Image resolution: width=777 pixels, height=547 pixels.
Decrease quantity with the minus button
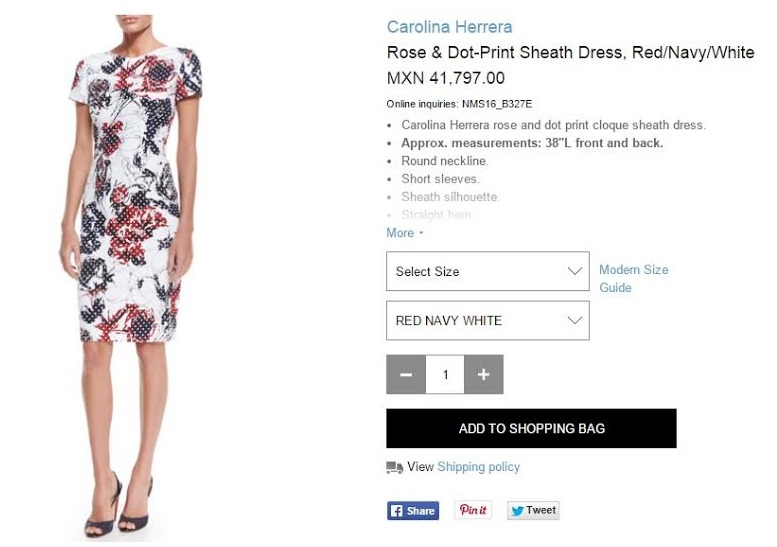click(x=406, y=375)
